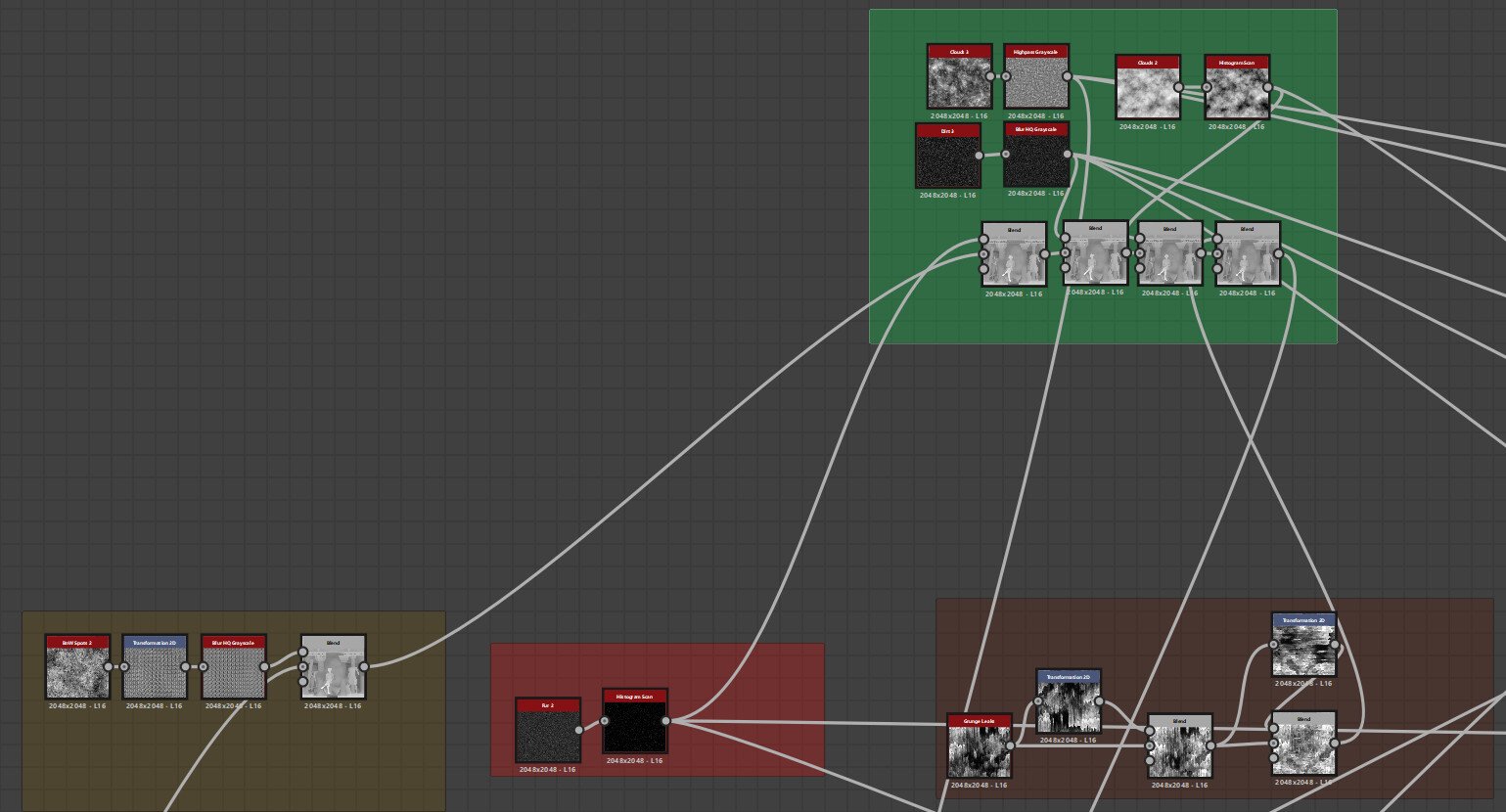Select Transformation 2D node in the olive frame
The image size is (1506, 812).
pyautogui.click(x=155, y=667)
